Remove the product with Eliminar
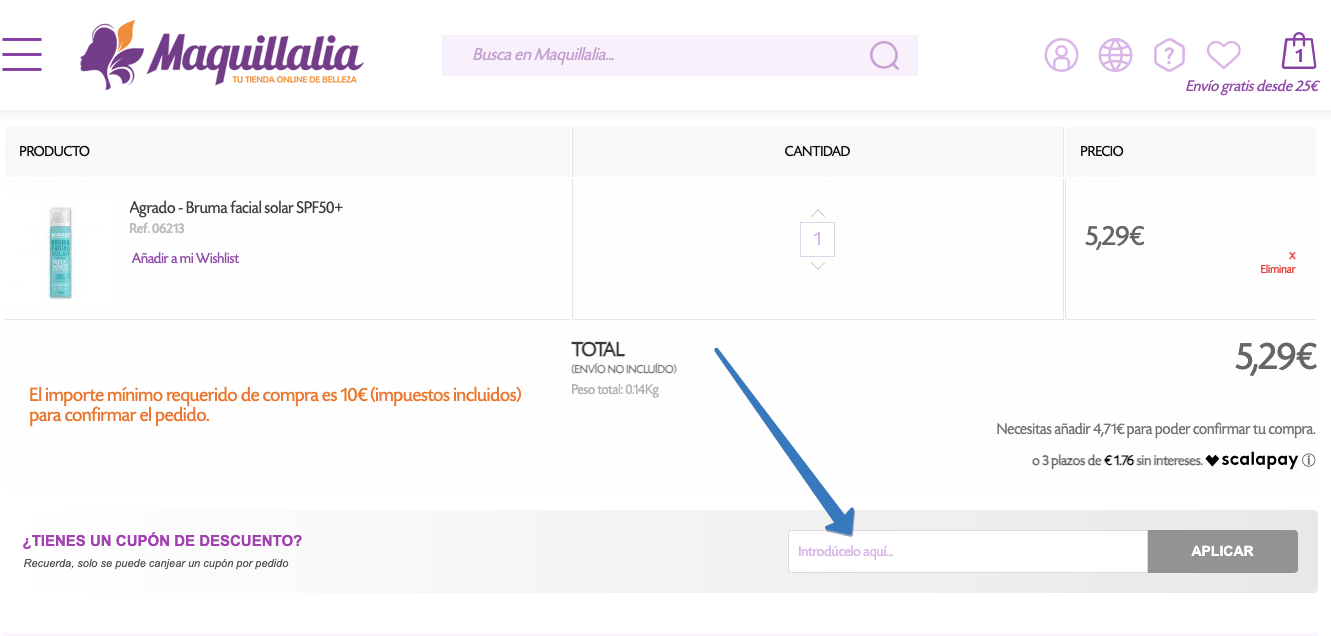 click(x=1277, y=268)
